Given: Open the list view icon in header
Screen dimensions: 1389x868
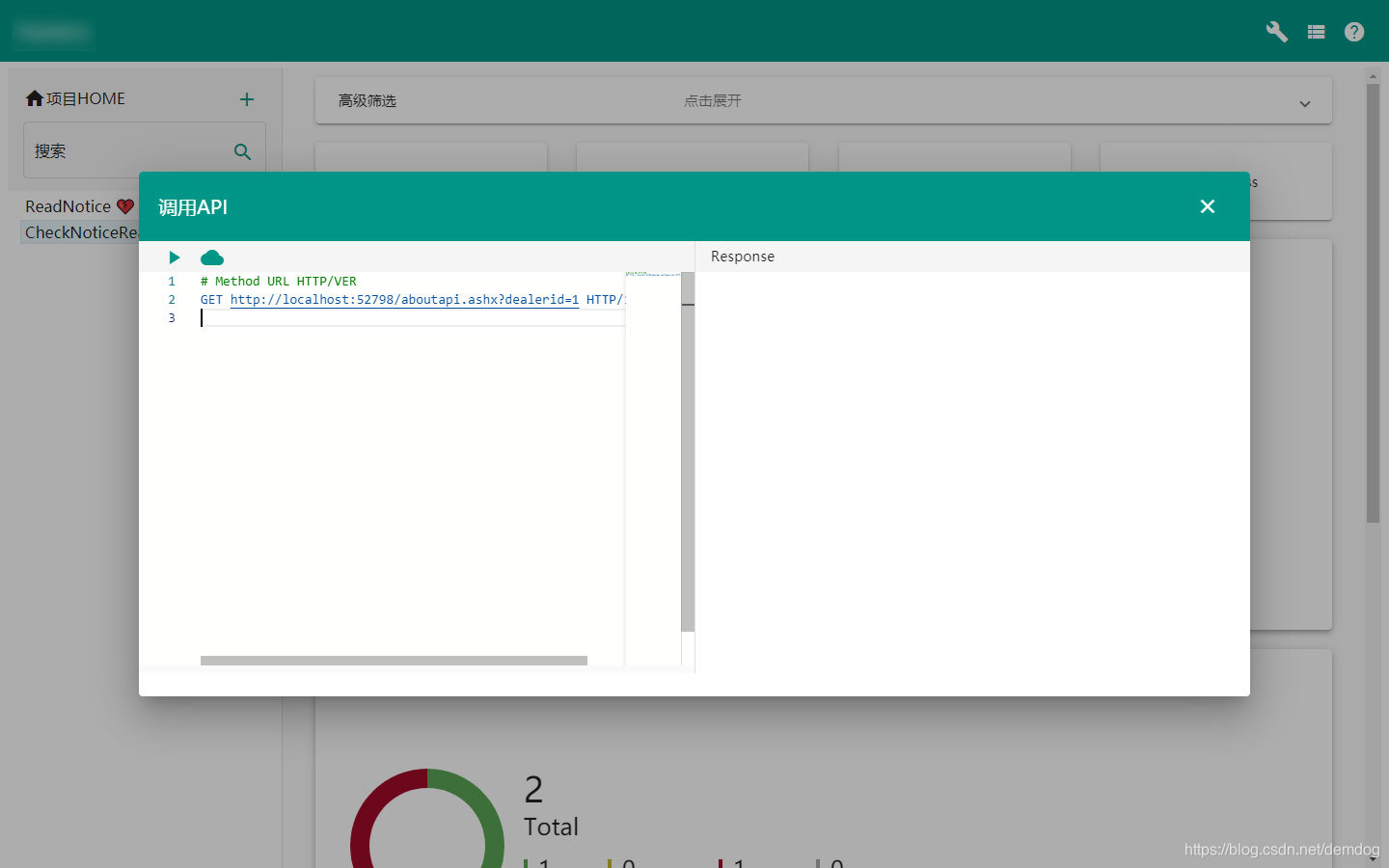Looking at the screenshot, I should tap(1316, 32).
